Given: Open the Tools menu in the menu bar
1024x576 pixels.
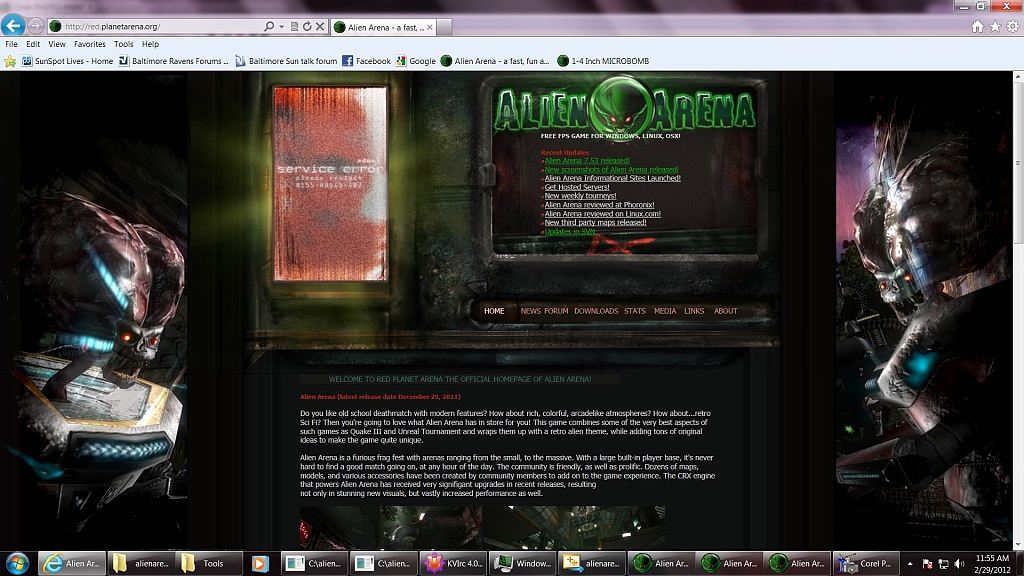Looking at the screenshot, I should pos(123,44).
